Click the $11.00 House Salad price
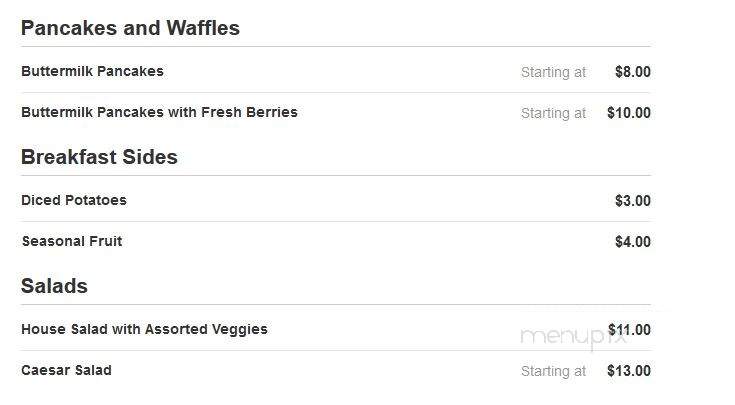735x405 pixels. [x=629, y=330]
